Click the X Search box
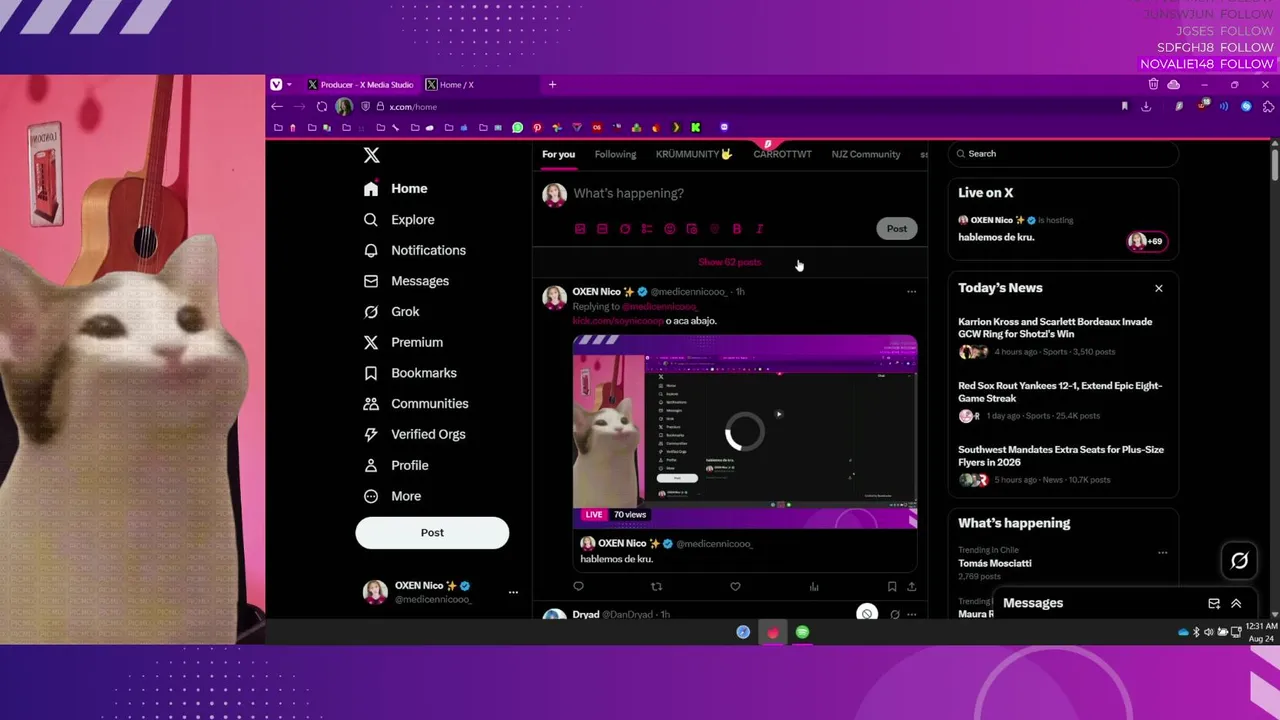Screen dimensions: 1280x720 1062,154
